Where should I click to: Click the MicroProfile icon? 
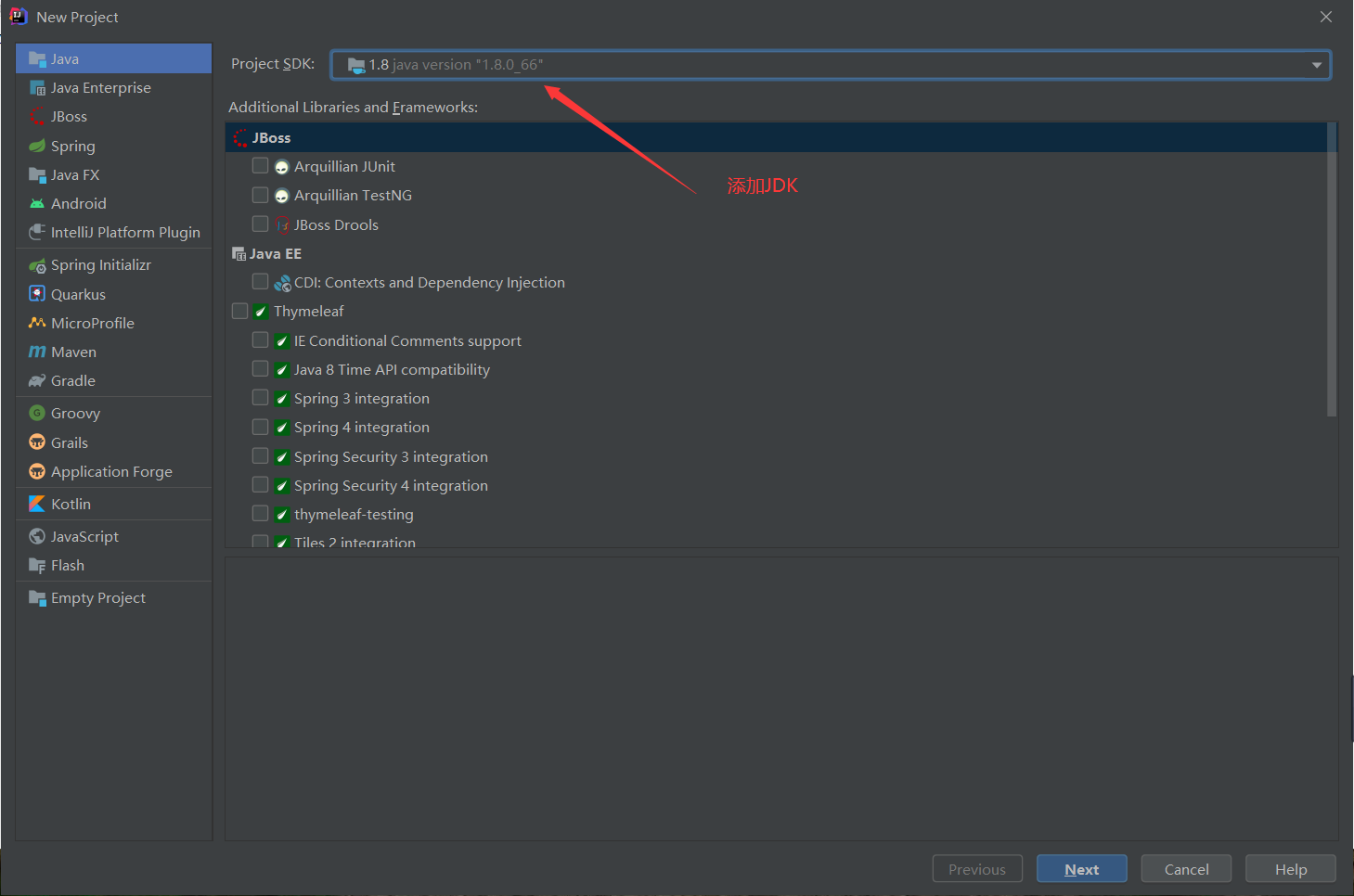coord(37,323)
